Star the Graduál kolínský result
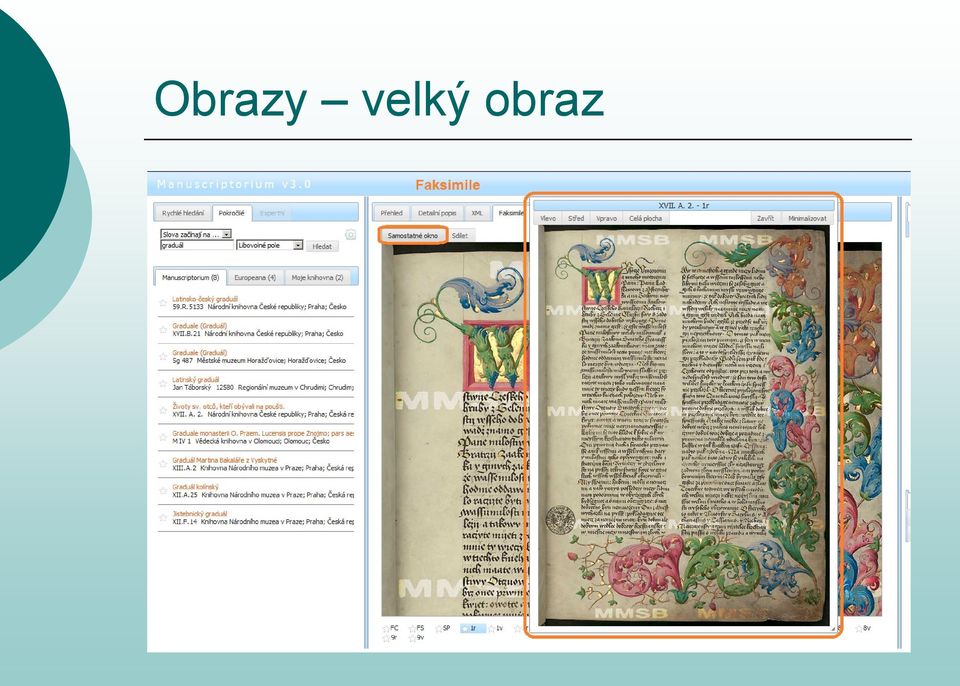The image size is (960, 686). 163,491
